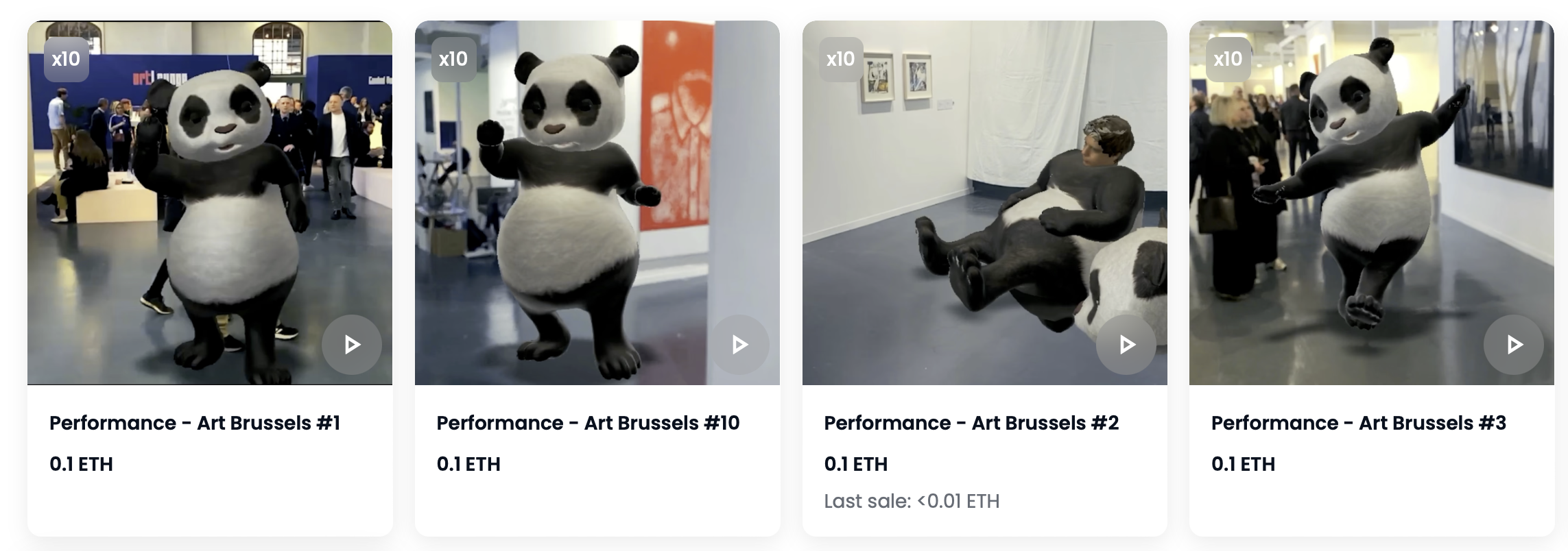This screenshot has height=551, width=1568.
Task: Select the waving panda thumbnail in #1
Action: (210, 203)
